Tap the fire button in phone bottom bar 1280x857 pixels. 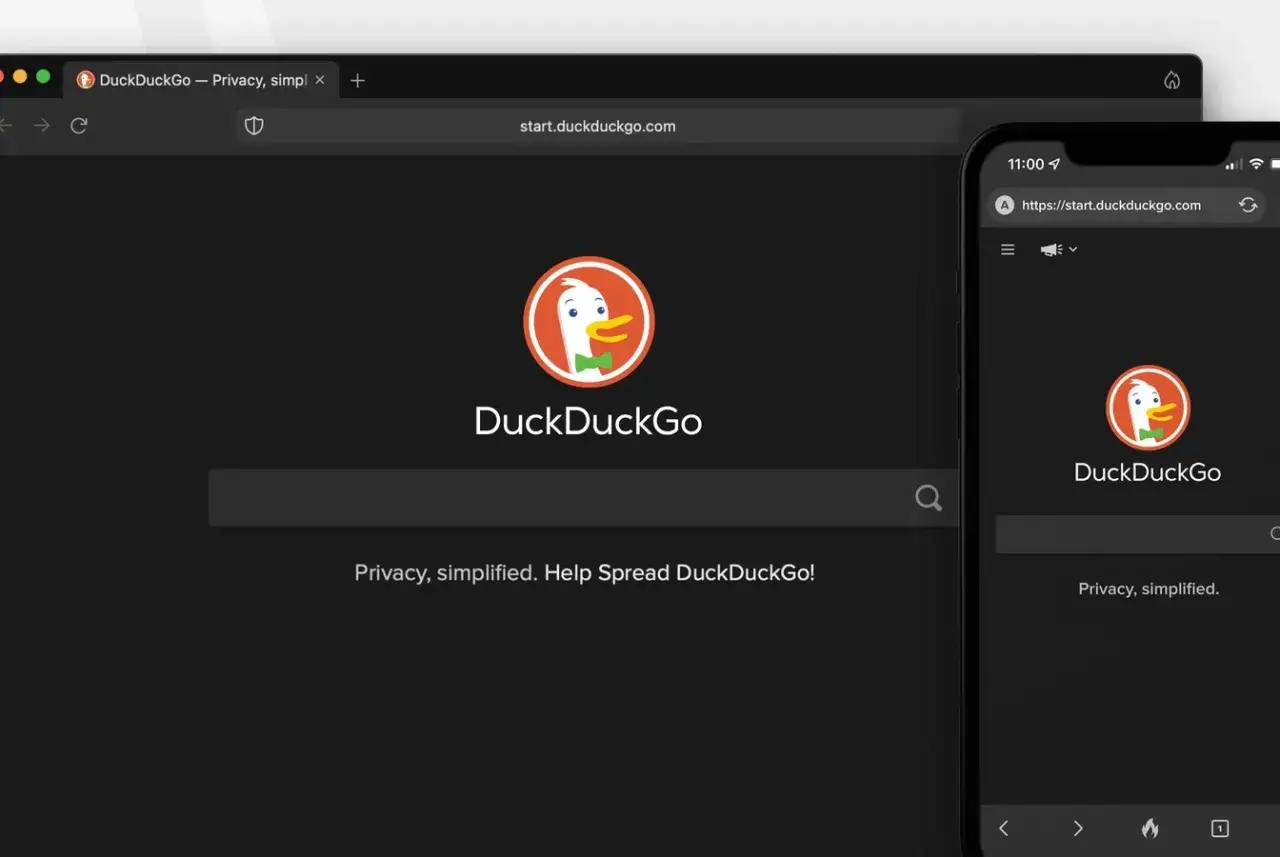click(x=1149, y=828)
